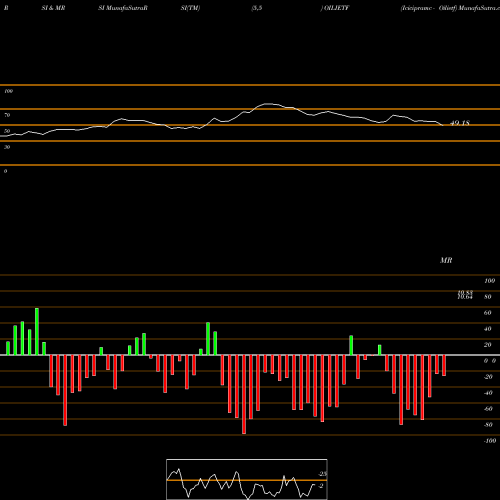Click the '30' label on RSI axis
The width and height of the screenshot is (500, 500).
click(7, 147)
